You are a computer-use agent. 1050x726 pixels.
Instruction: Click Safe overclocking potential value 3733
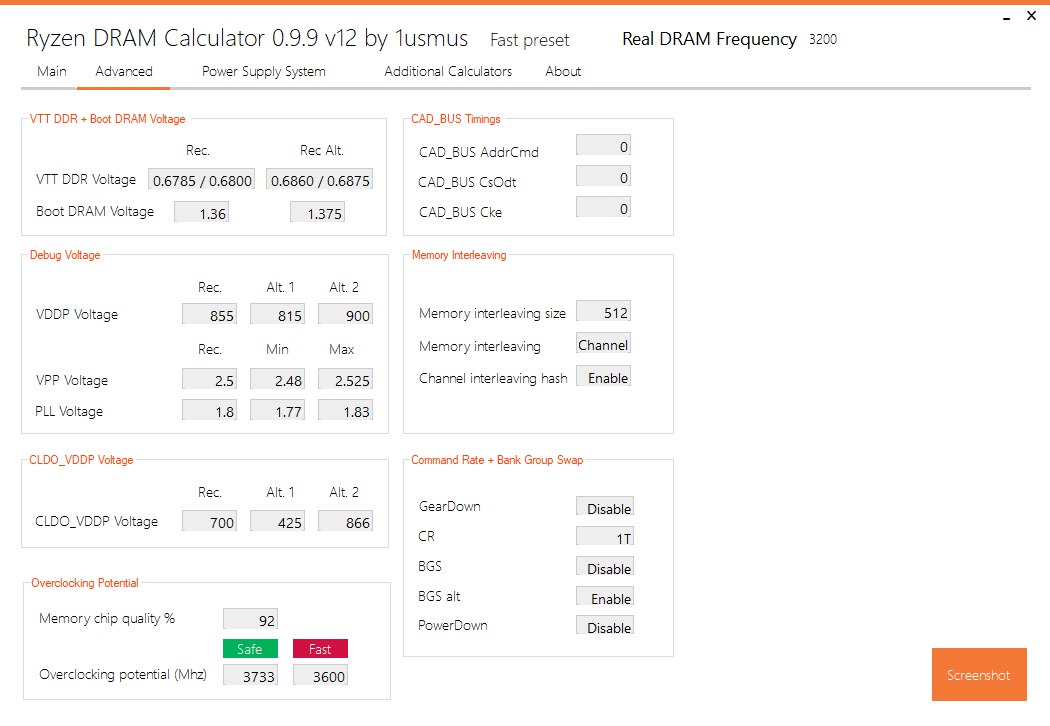(250, 675)
